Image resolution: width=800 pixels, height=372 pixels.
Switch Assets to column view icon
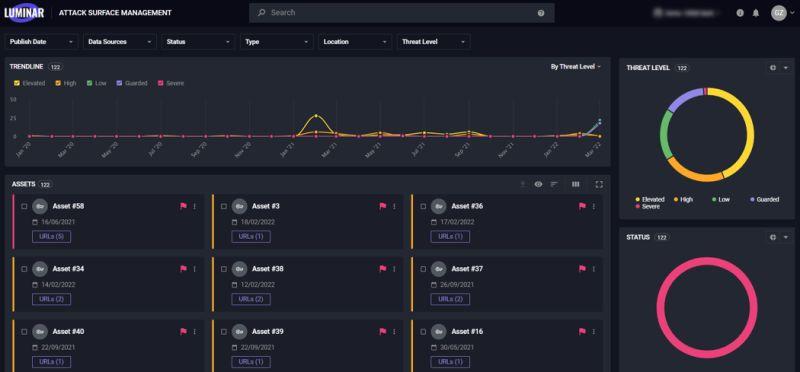click(576, 184)
